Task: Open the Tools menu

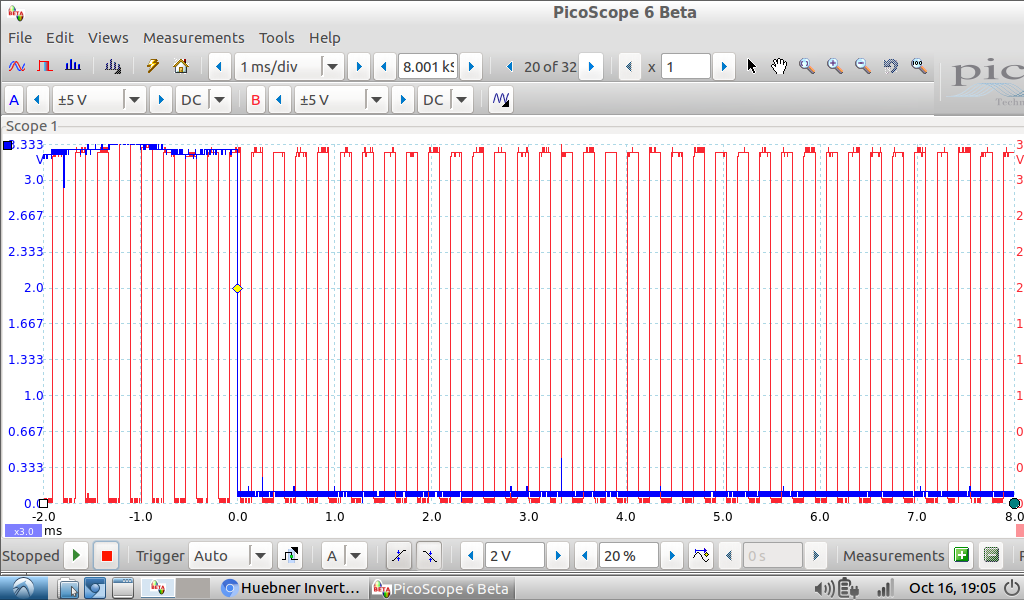Action: click(x=276, y=38)
